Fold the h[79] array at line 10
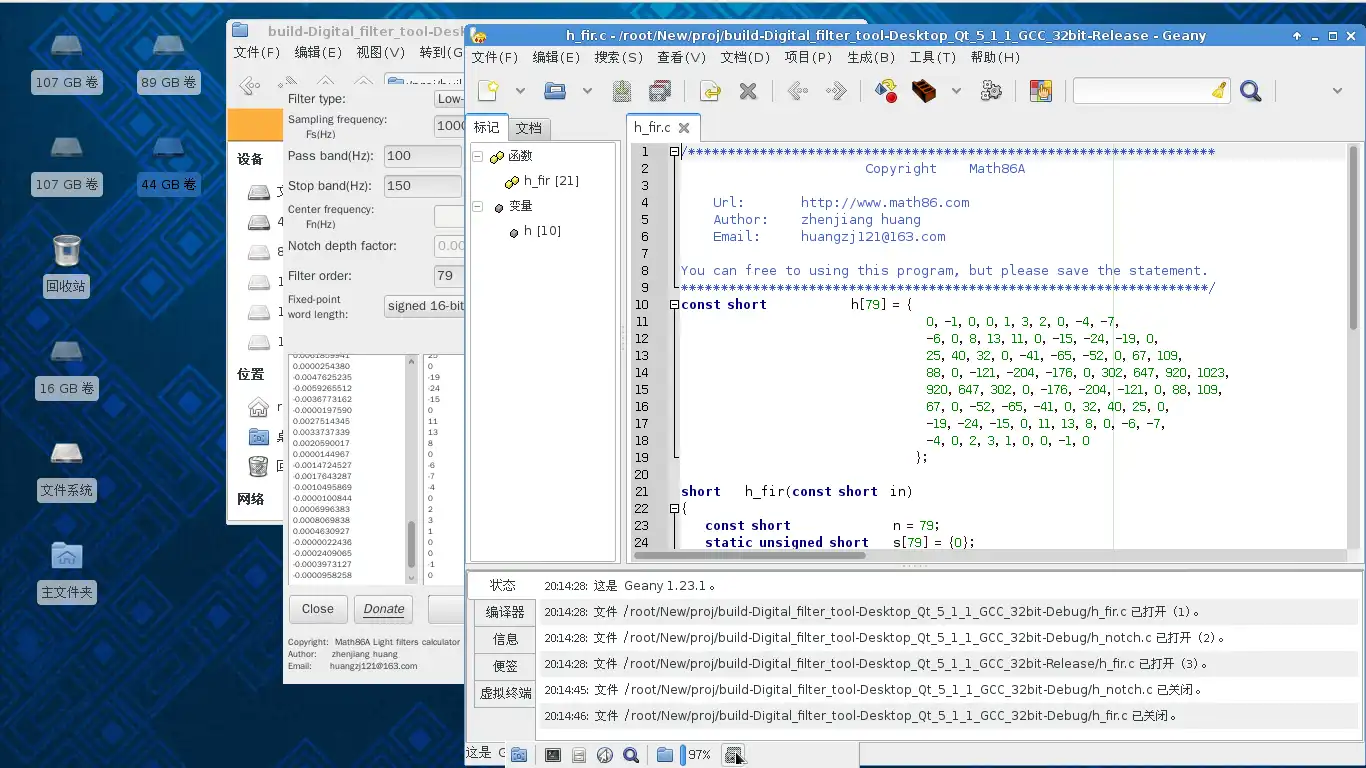The height and width of the screenshot is (768, 1366). 674,305
